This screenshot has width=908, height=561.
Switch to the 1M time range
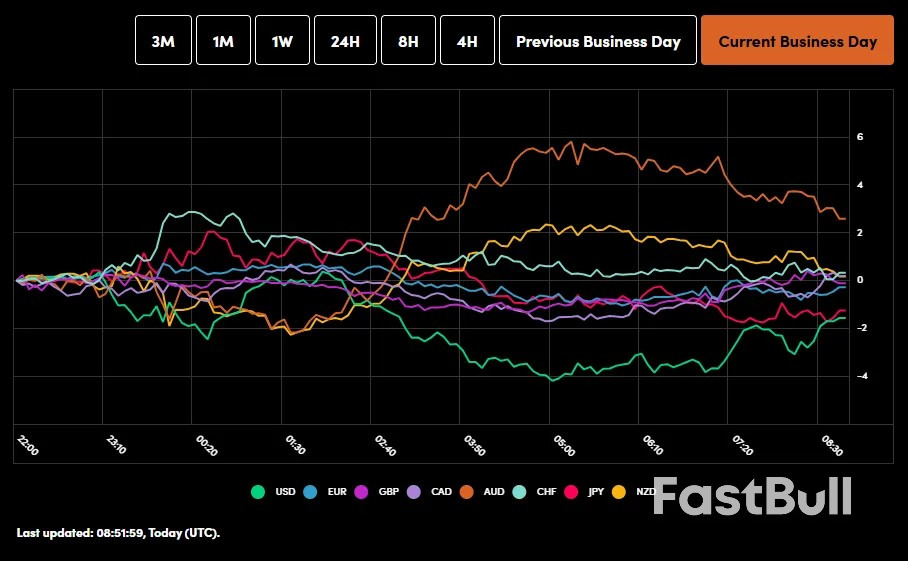tap(223, 41)
